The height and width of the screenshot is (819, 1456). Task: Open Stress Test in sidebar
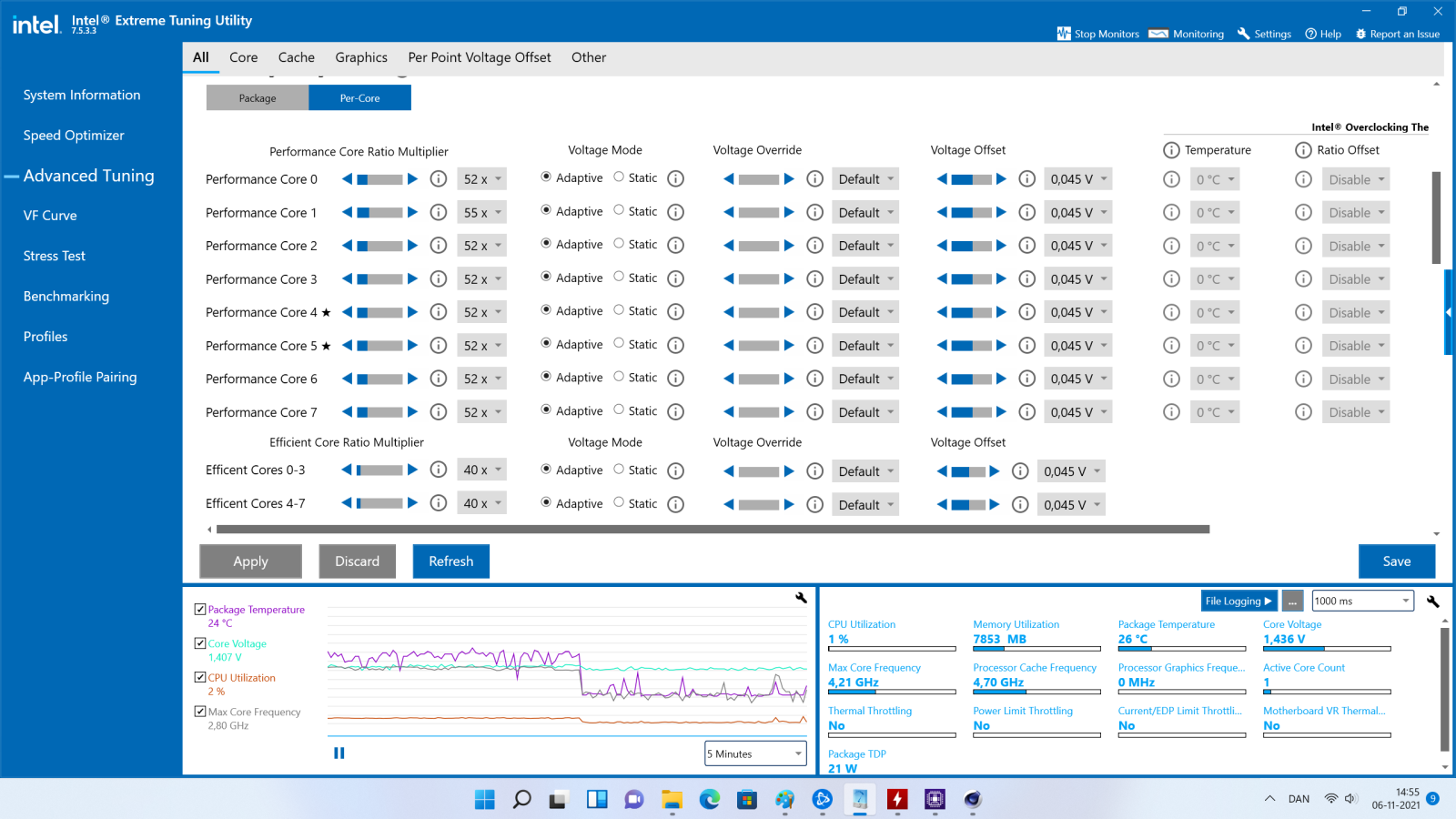click(55, 256)
